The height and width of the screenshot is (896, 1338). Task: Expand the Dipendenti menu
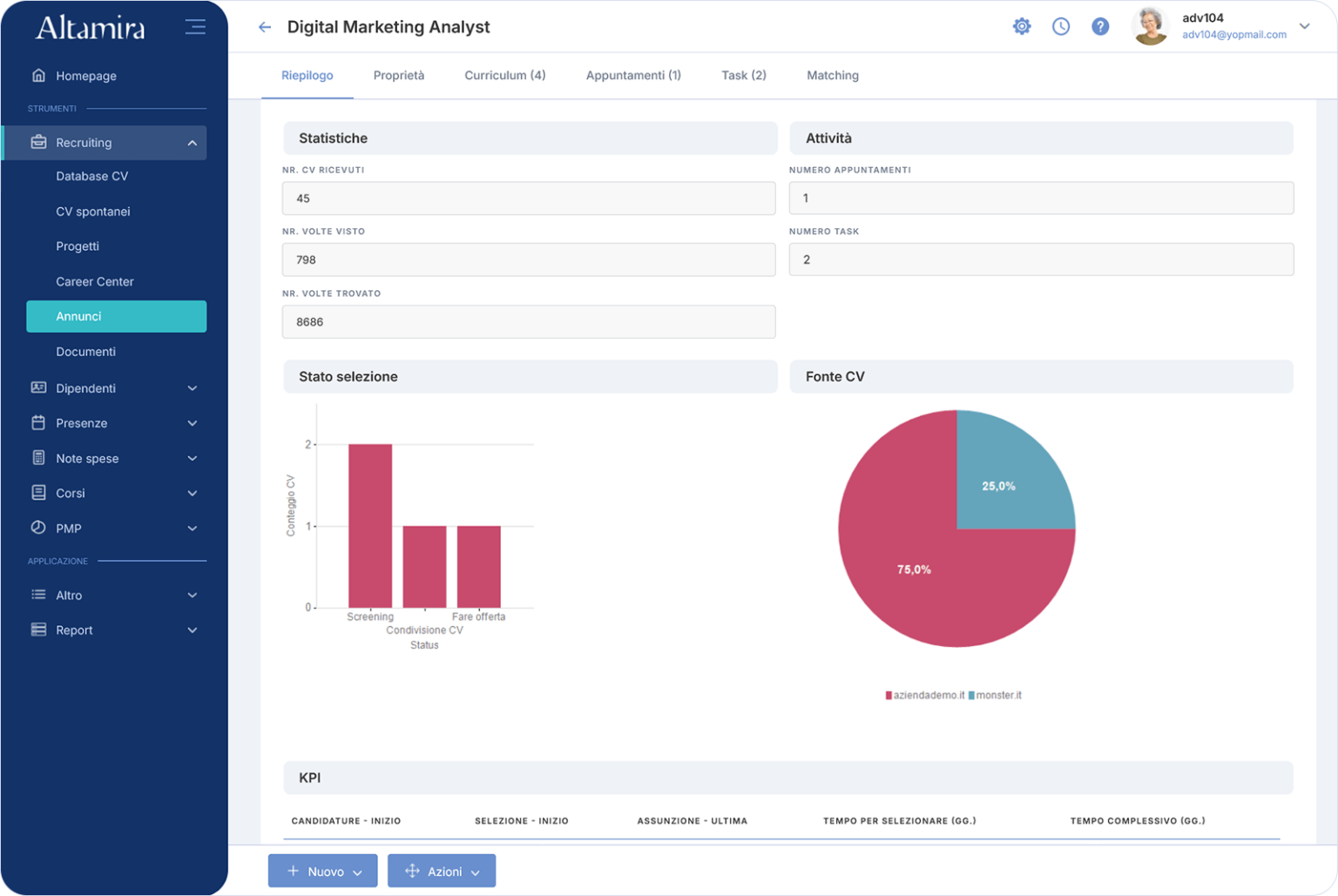(x=192, y=388)
